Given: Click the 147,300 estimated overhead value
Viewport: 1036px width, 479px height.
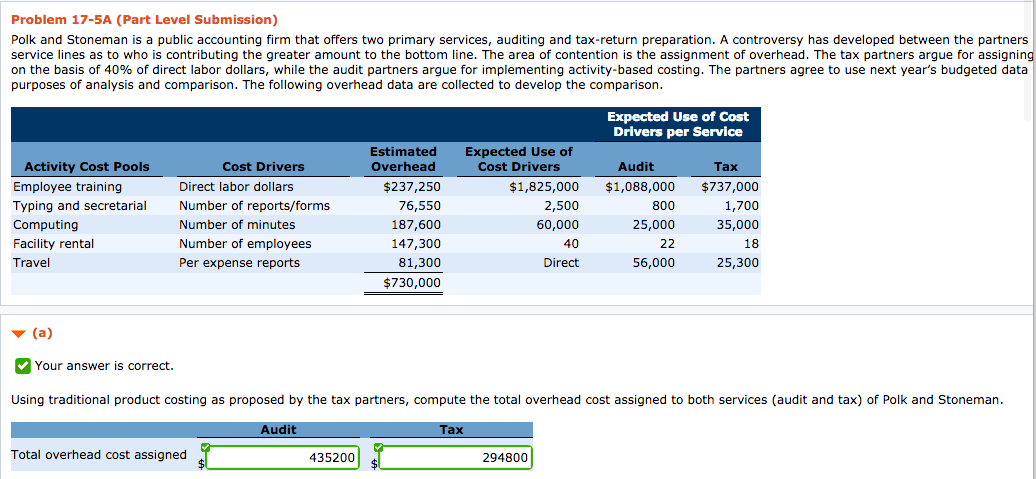Looking at the screenshot, I should [x=416, y=244].
